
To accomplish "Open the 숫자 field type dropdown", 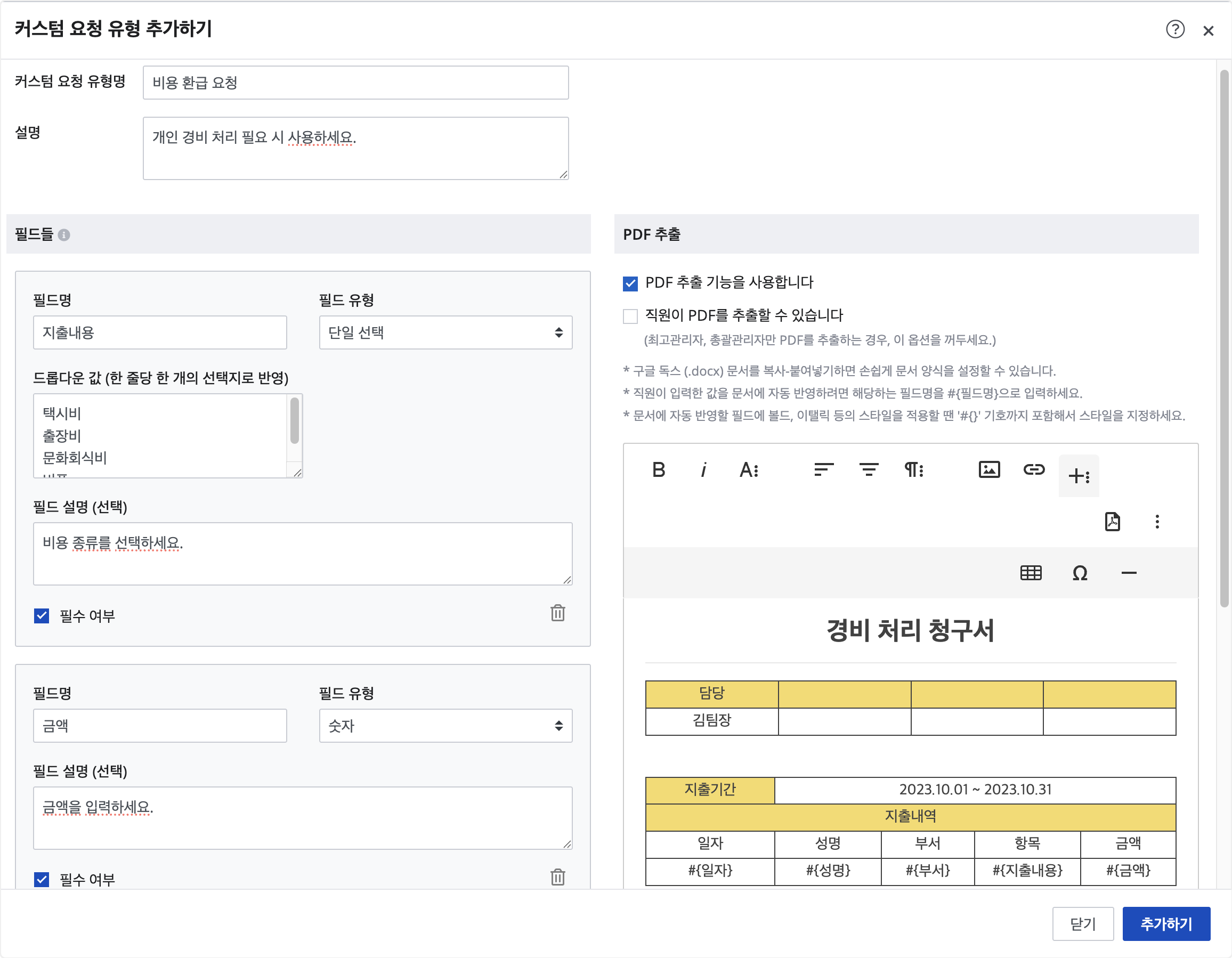I will coord(445,726).
